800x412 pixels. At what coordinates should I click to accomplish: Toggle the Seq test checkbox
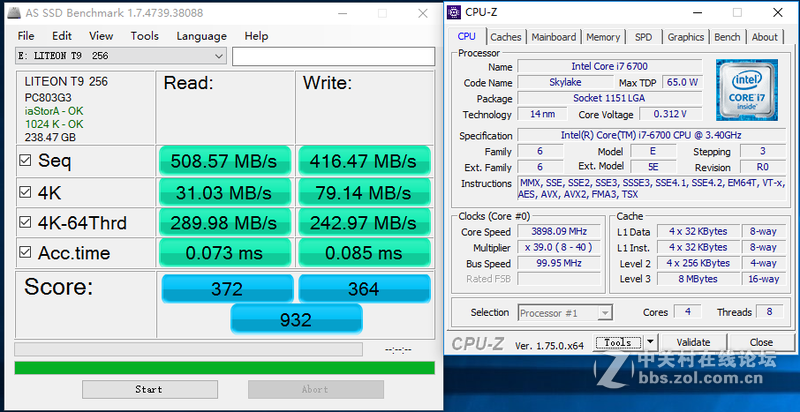click(25, 160)
